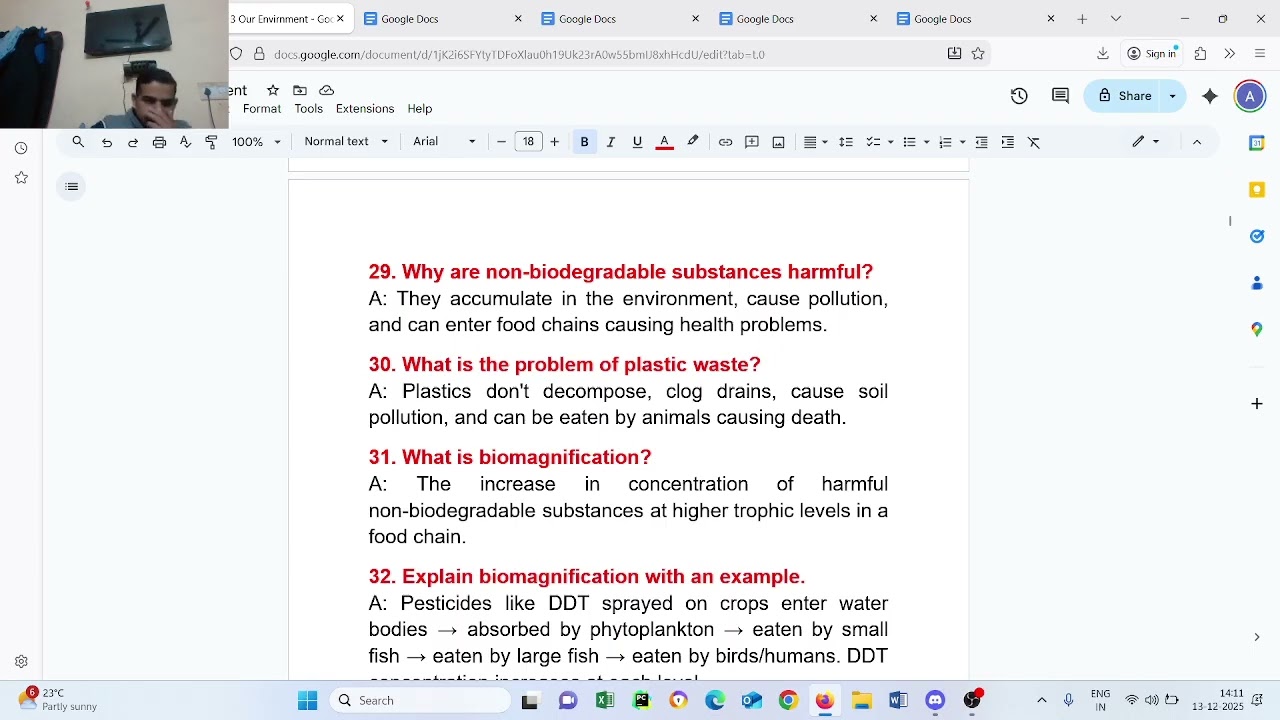Show all comments panel
The image size is (1280, 720).
coord(1060,96)
